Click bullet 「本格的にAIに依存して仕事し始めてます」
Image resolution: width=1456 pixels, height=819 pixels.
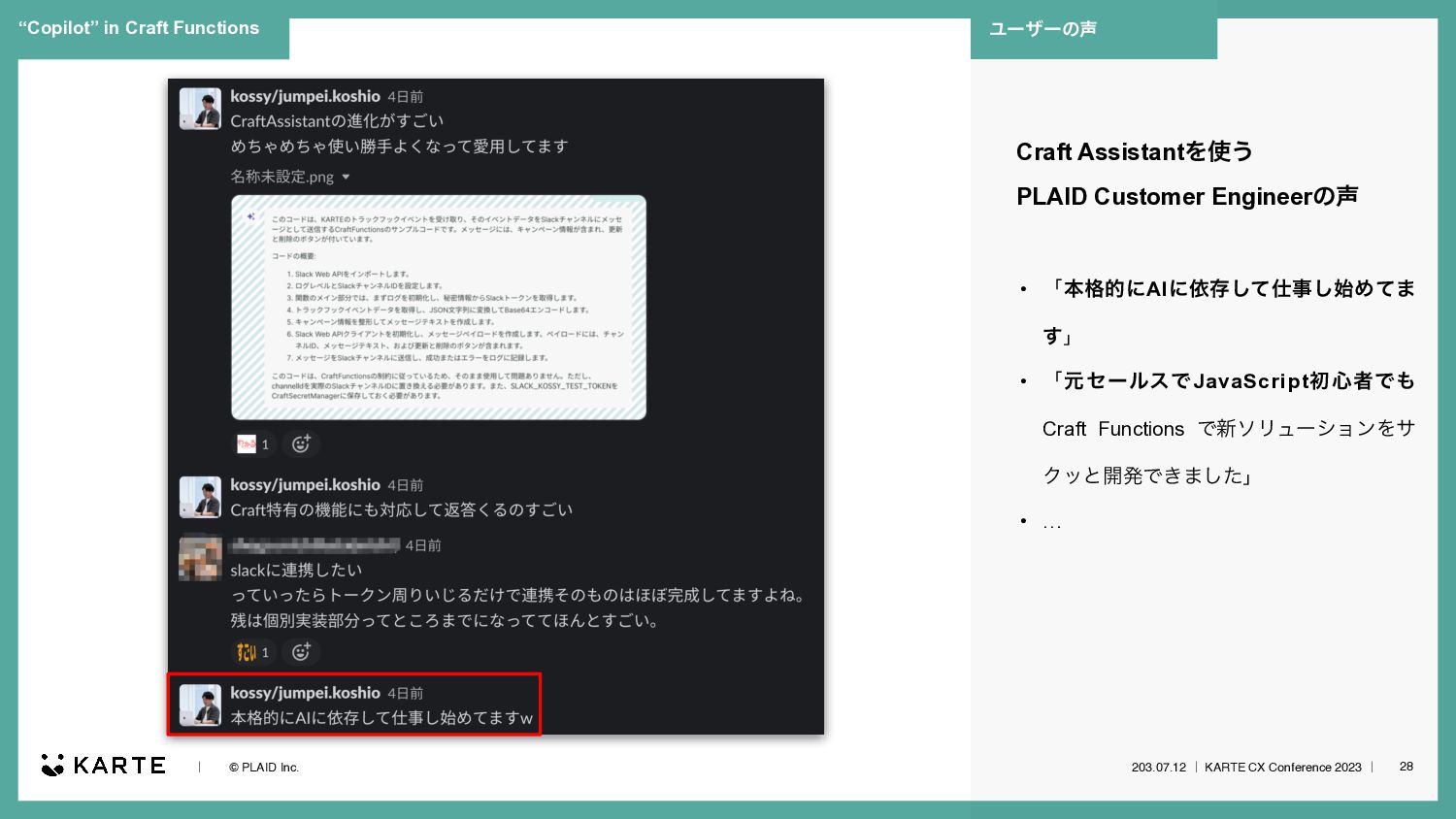(x=1229, y=311)
